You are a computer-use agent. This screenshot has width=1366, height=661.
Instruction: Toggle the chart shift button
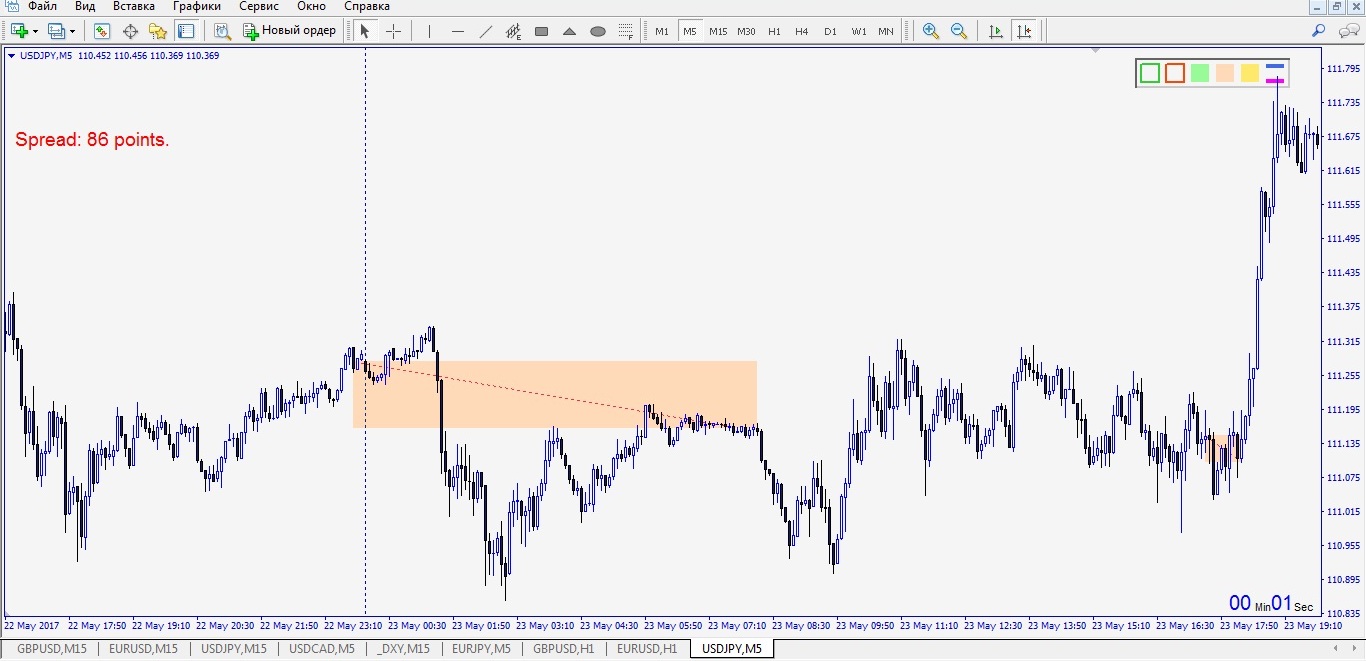pos(1023,31)
